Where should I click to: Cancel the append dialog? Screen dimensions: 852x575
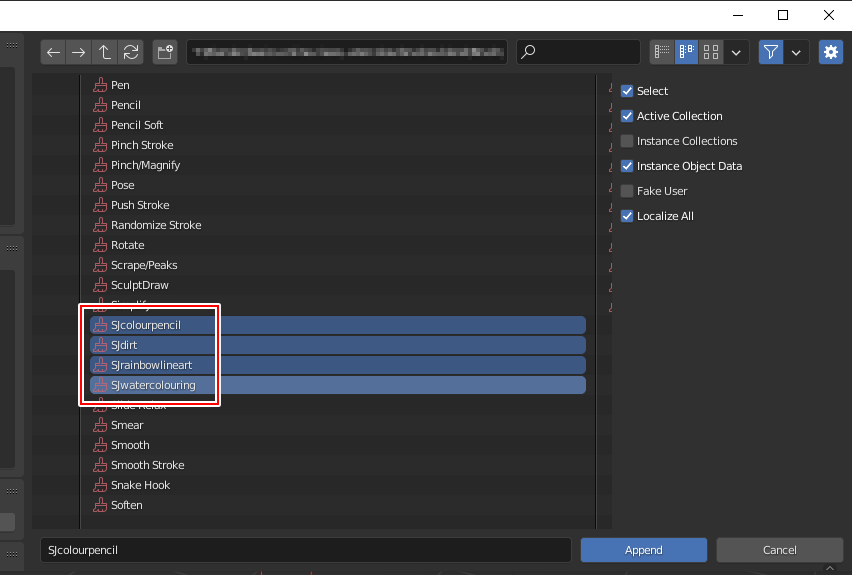[779, 550]
